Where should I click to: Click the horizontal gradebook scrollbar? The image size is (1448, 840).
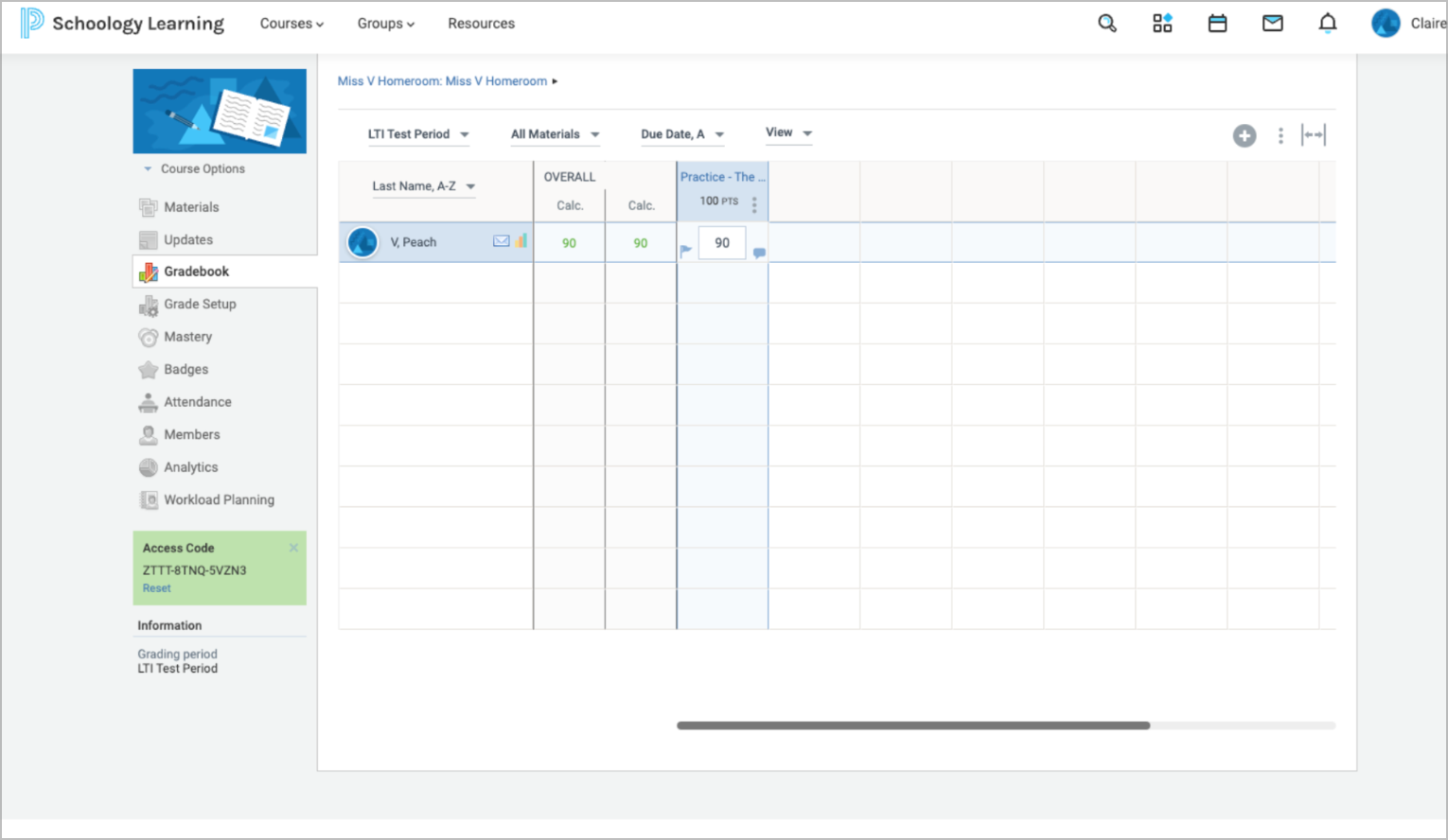(912, 726)
